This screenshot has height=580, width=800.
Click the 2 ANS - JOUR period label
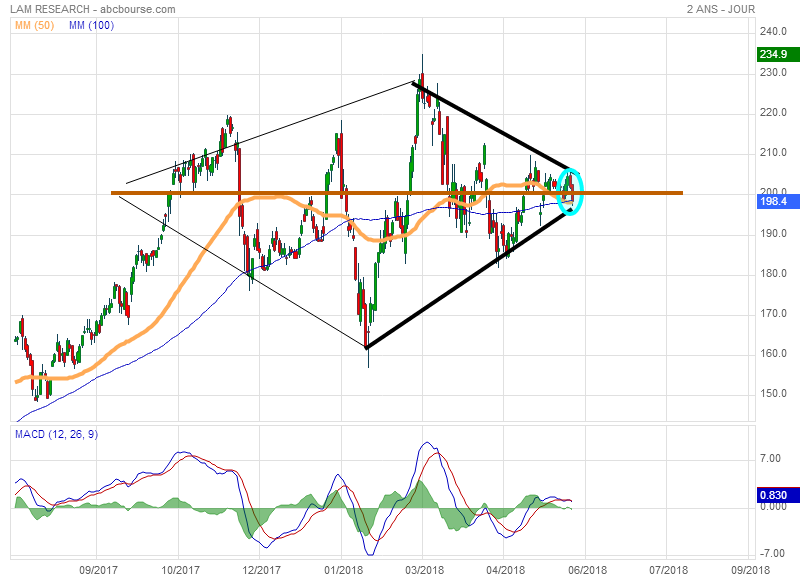[x=720, y=9]
